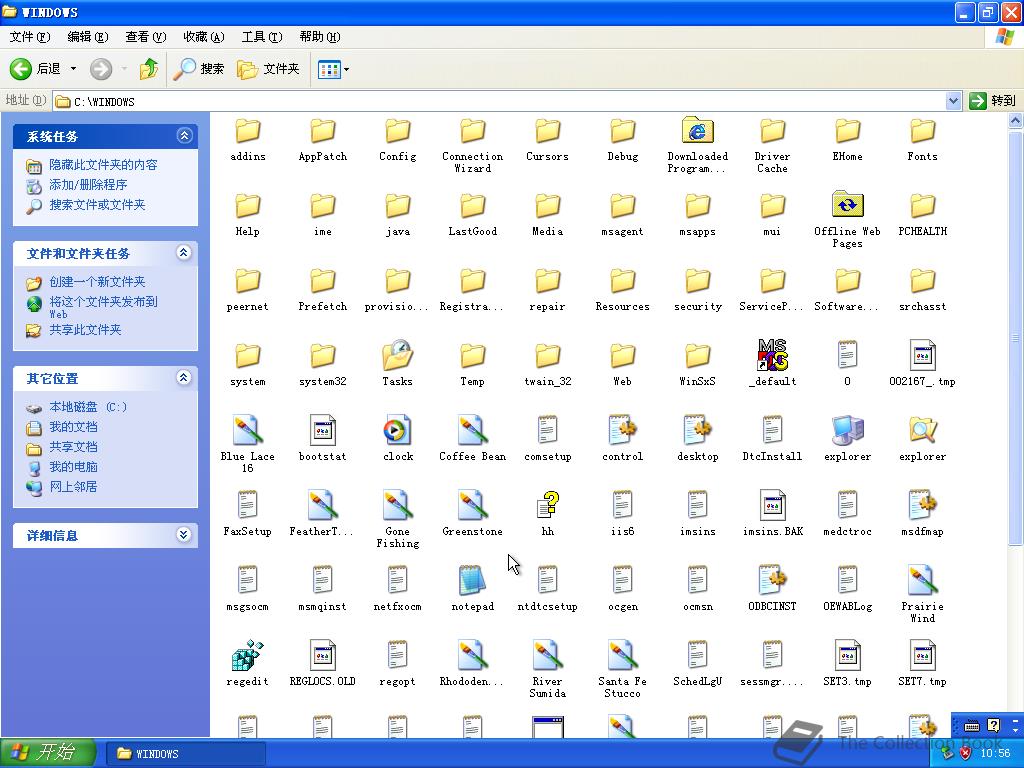Select the bootstat data file
Screen dimensions: 1024x768
(323, 430)
